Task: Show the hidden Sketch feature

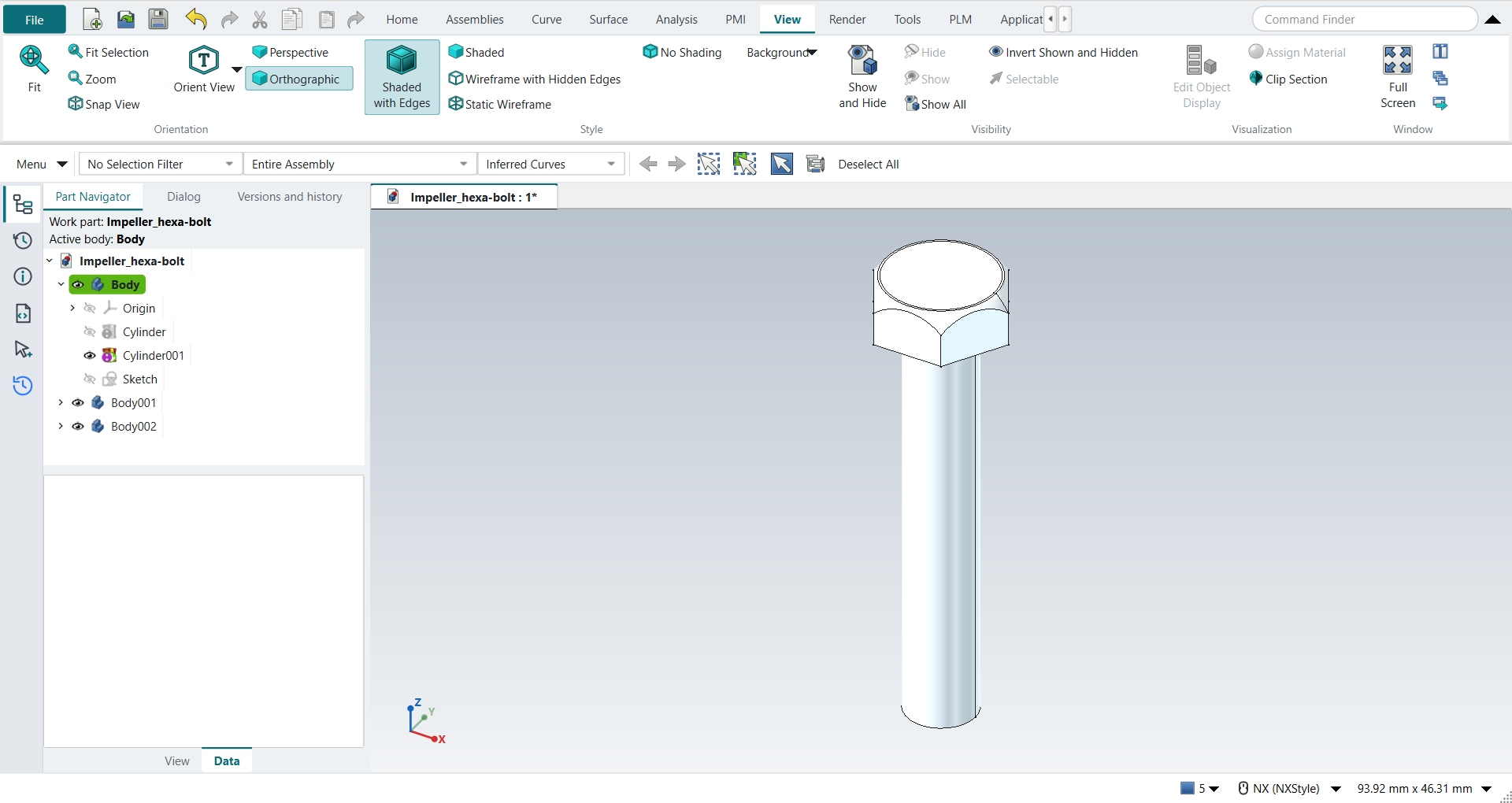Action: click(90, 379)
